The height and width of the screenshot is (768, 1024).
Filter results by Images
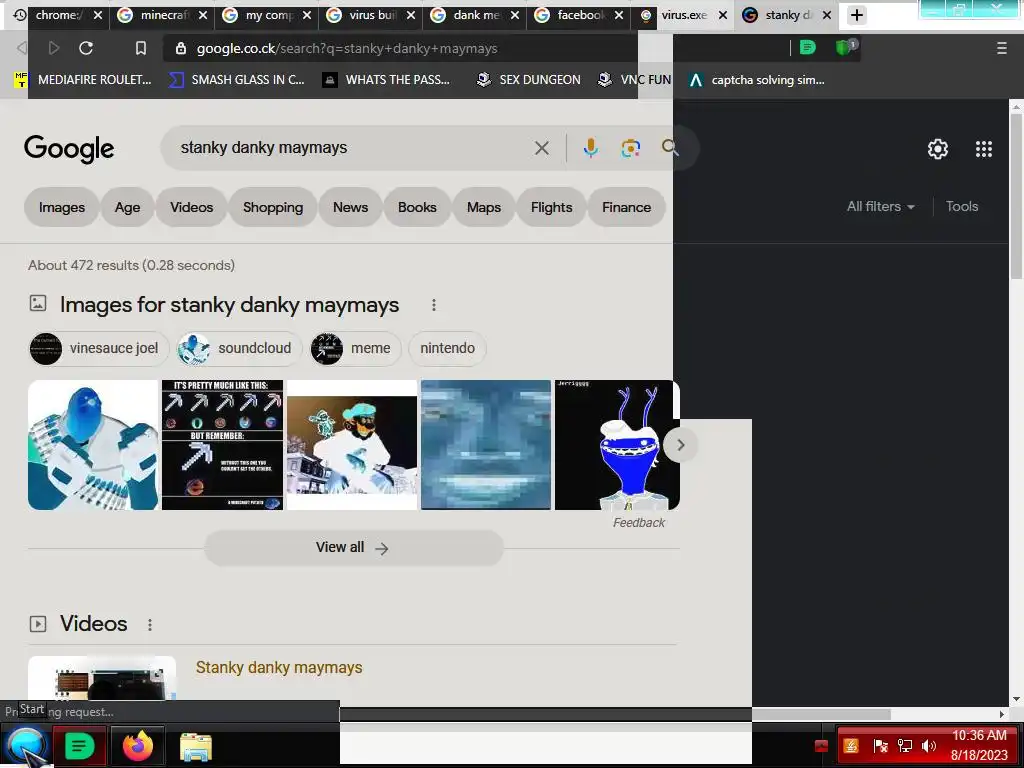[61, 208]
